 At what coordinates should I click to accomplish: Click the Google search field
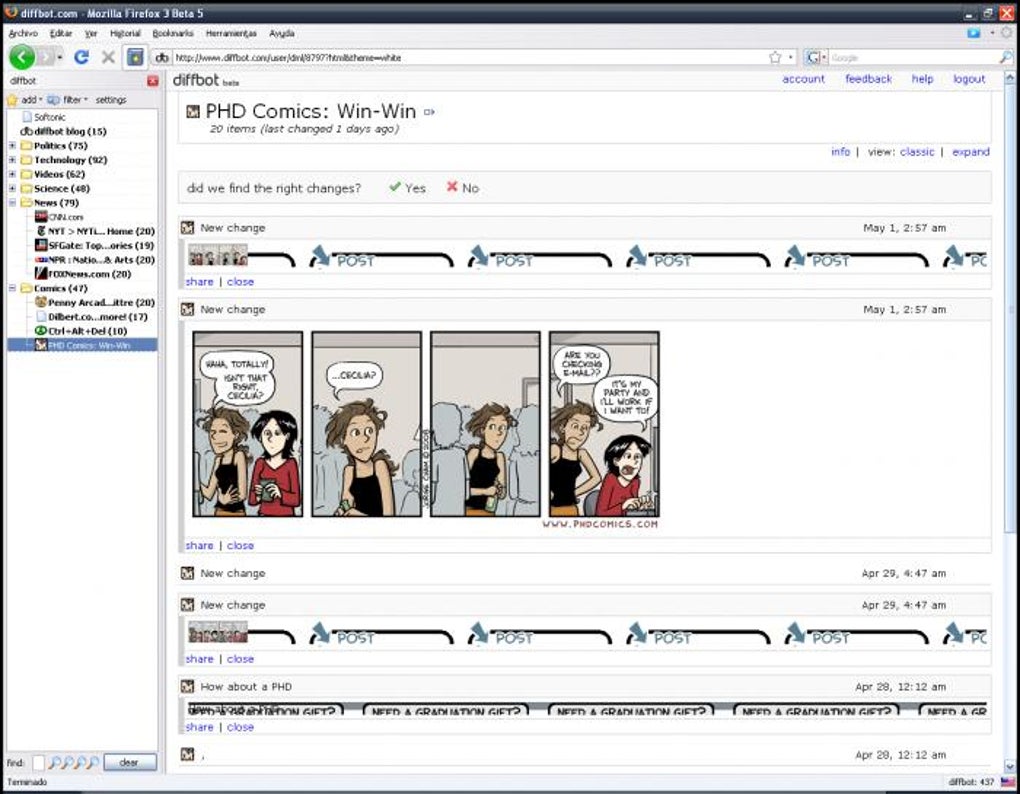pyautogui.click(x=913, y=58)
